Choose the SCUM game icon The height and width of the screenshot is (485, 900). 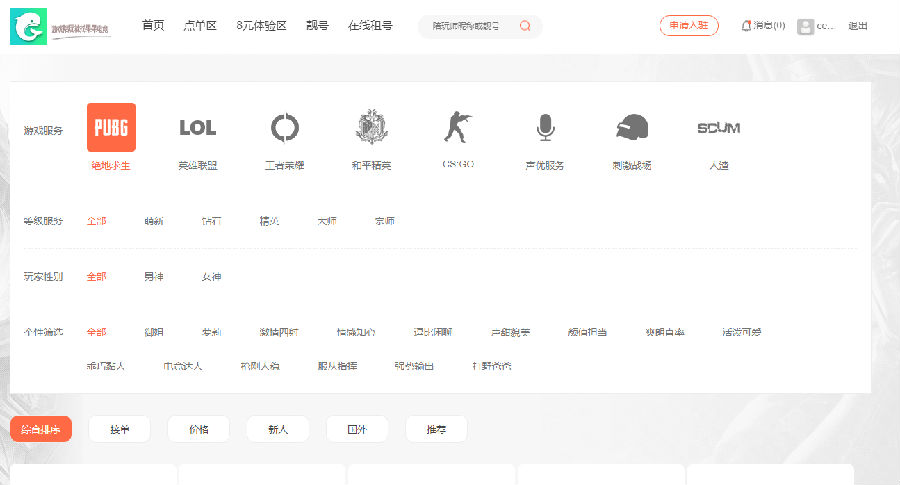718,127
